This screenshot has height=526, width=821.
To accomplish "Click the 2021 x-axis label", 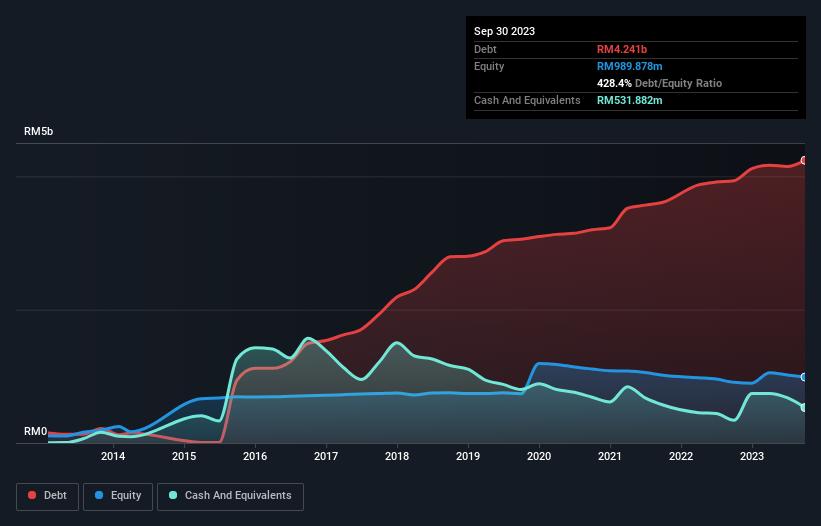I will pyautogui.click(x=610, y=456).
